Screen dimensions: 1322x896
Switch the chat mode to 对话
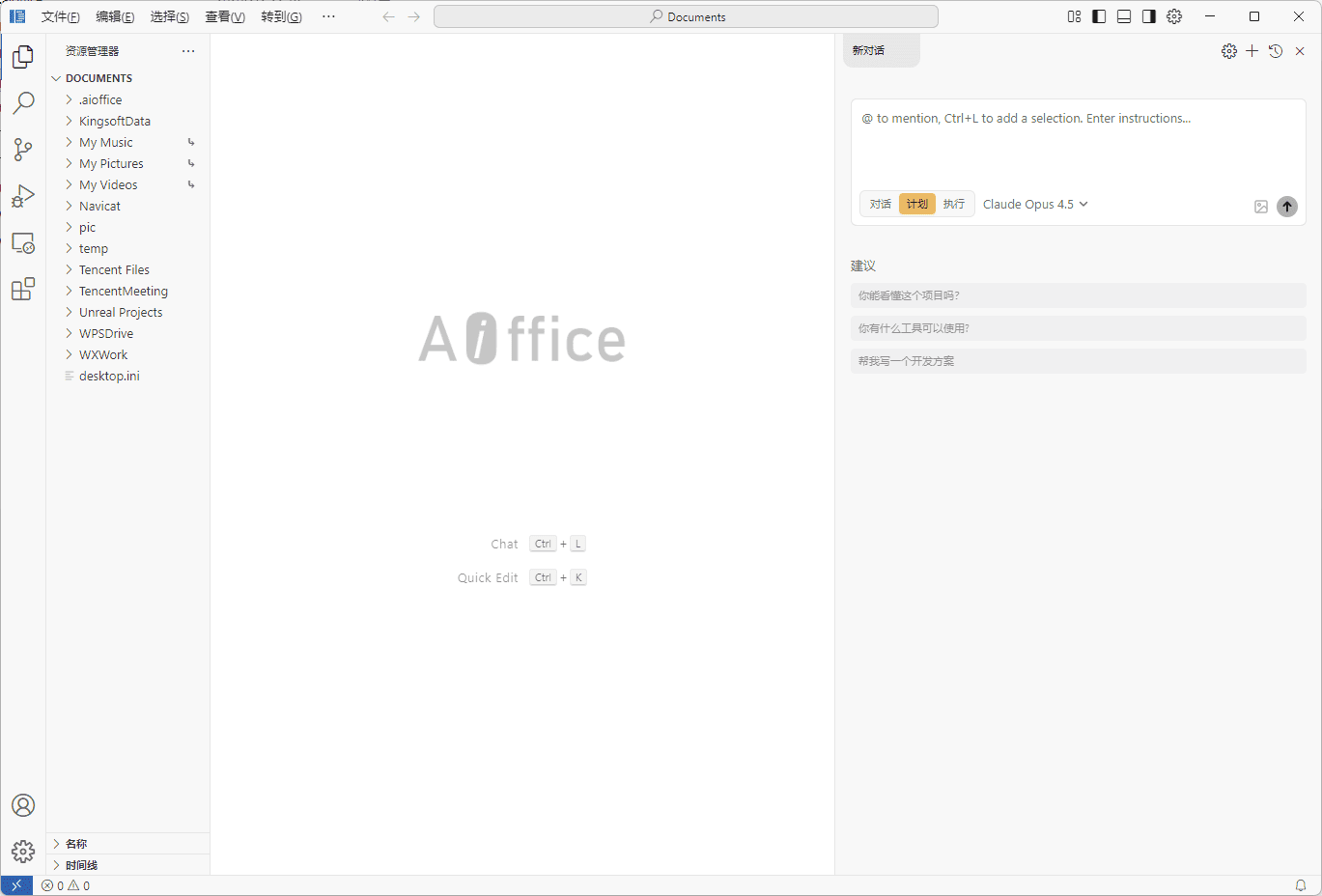click(x=880, y=204)
